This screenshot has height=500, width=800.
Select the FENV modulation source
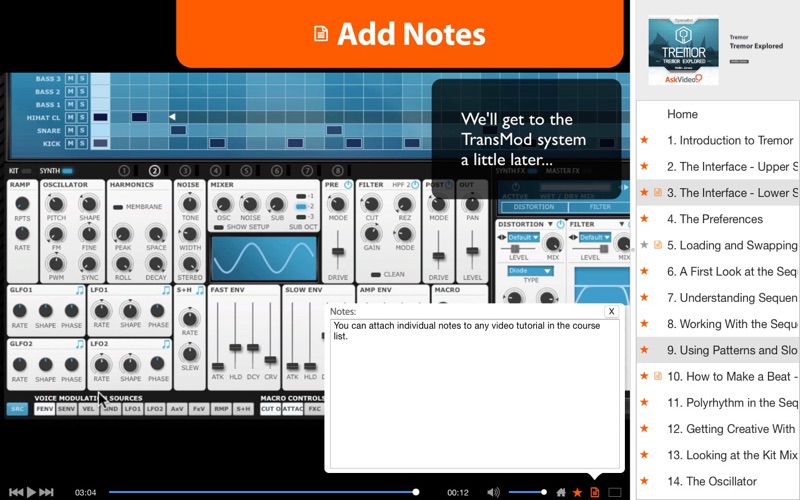pyautogui.click(x=44, y=409)
